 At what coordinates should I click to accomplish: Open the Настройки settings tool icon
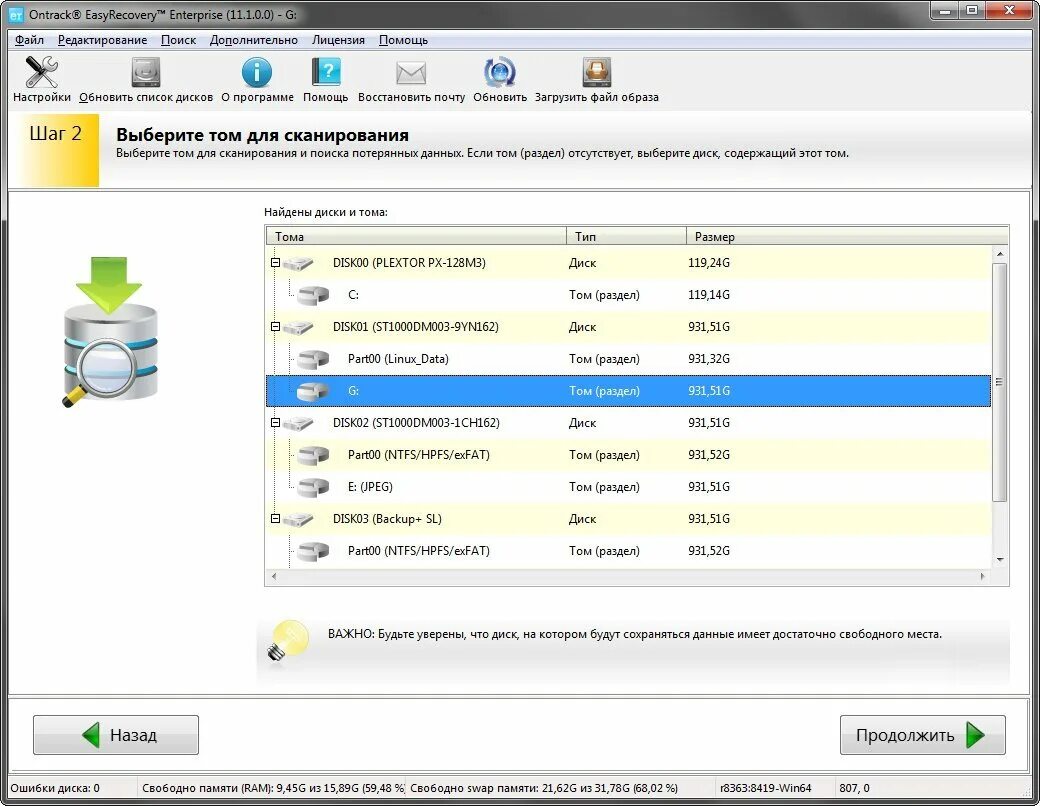point(41,72)
